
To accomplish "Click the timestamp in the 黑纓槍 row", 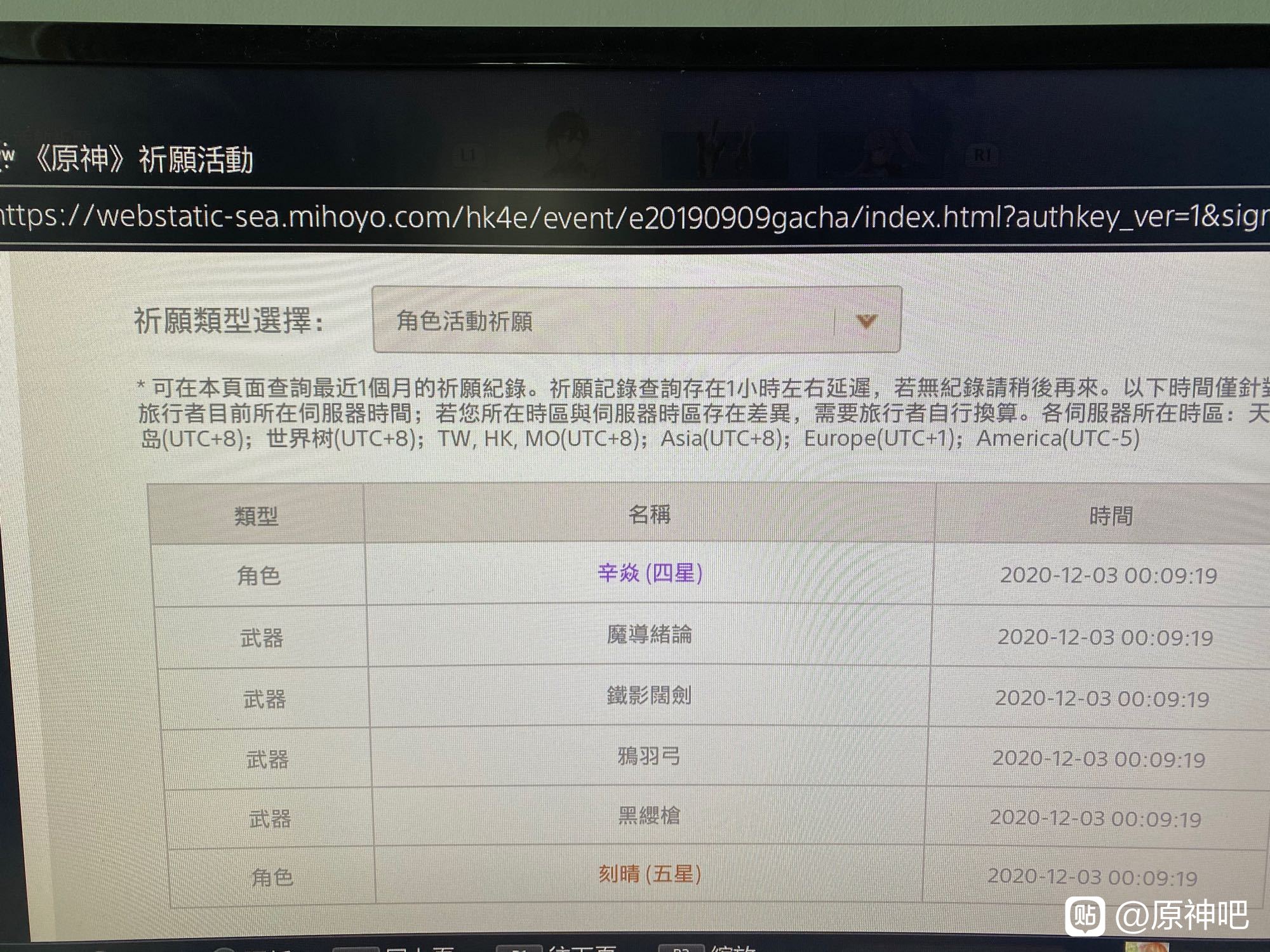I will click(x=1096, y=818).
